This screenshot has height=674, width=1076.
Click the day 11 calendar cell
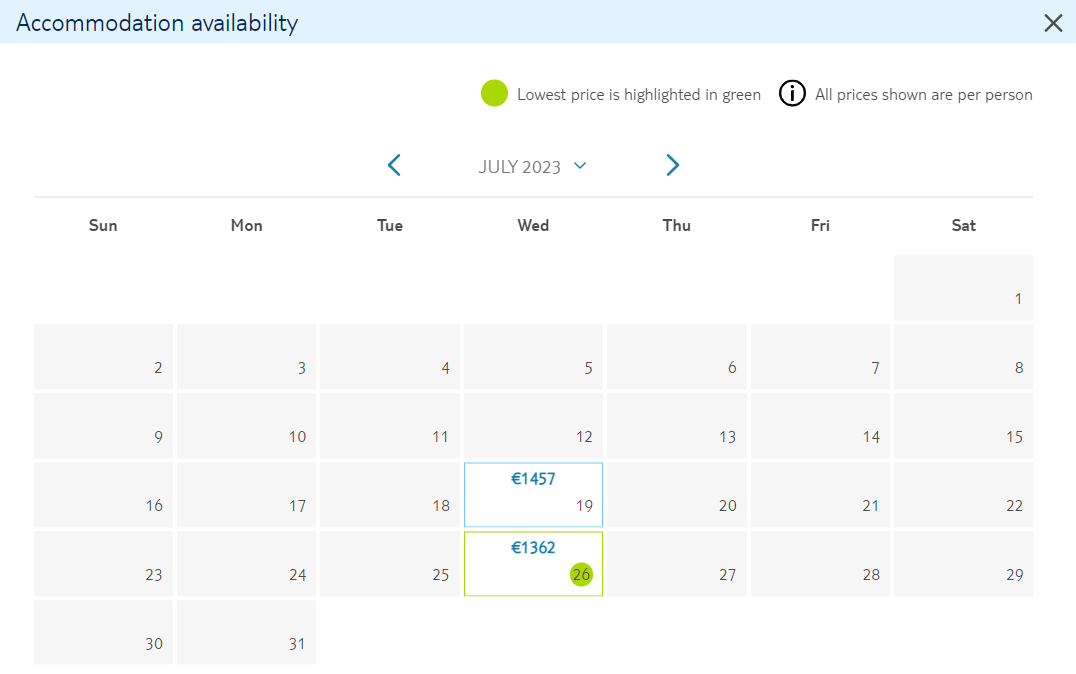[390, 426]
